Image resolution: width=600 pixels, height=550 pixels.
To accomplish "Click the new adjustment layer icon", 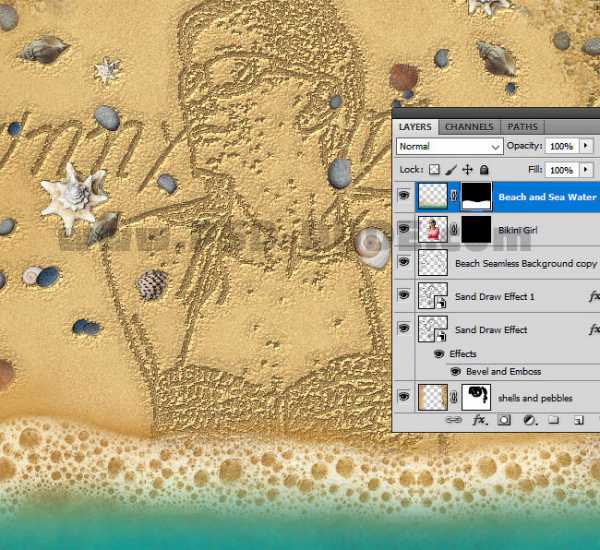I will point(529,421).
